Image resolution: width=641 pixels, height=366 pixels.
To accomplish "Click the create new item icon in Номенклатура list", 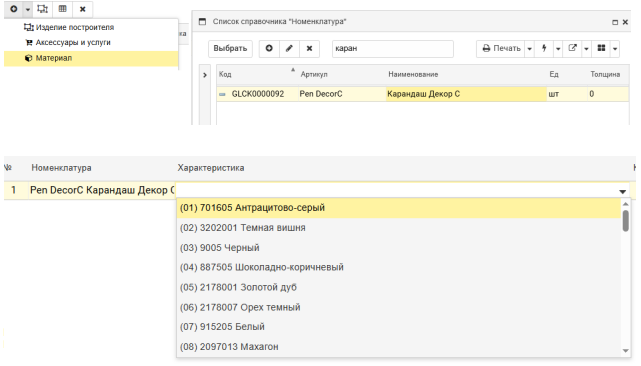I will (x=269, y=48).
